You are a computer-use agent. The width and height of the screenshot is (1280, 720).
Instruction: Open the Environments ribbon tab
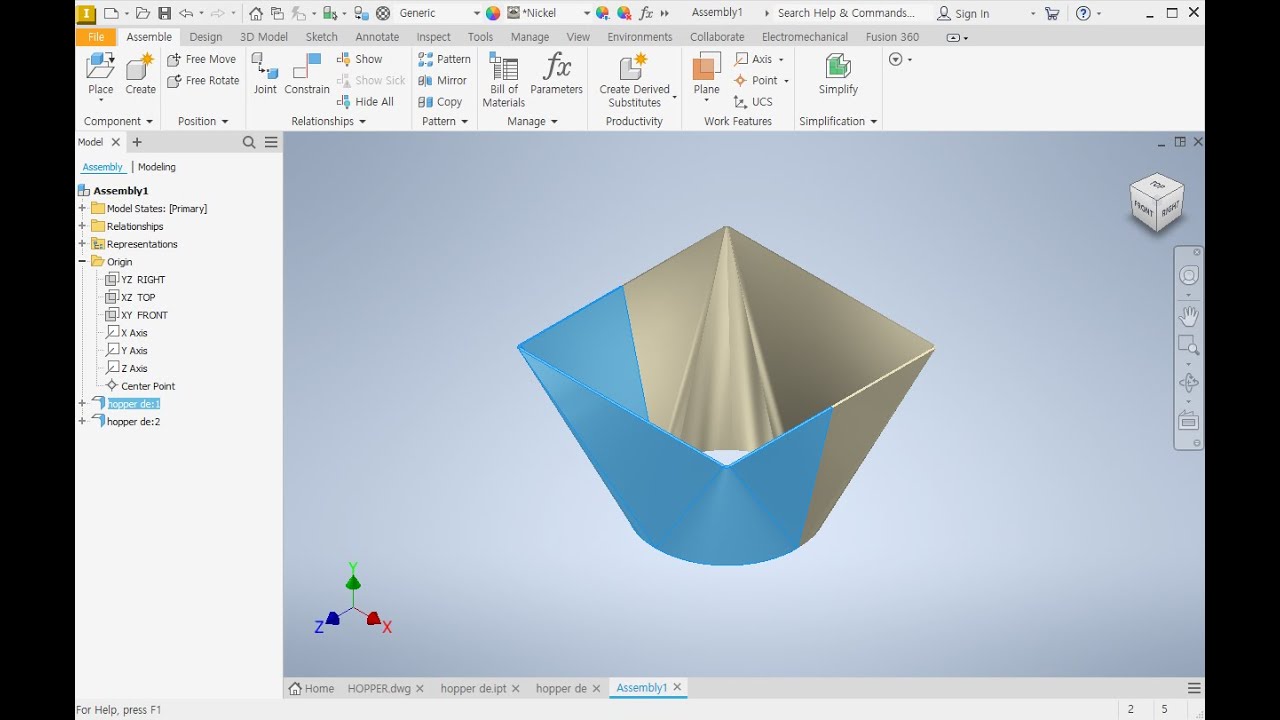tap(640, 37)
